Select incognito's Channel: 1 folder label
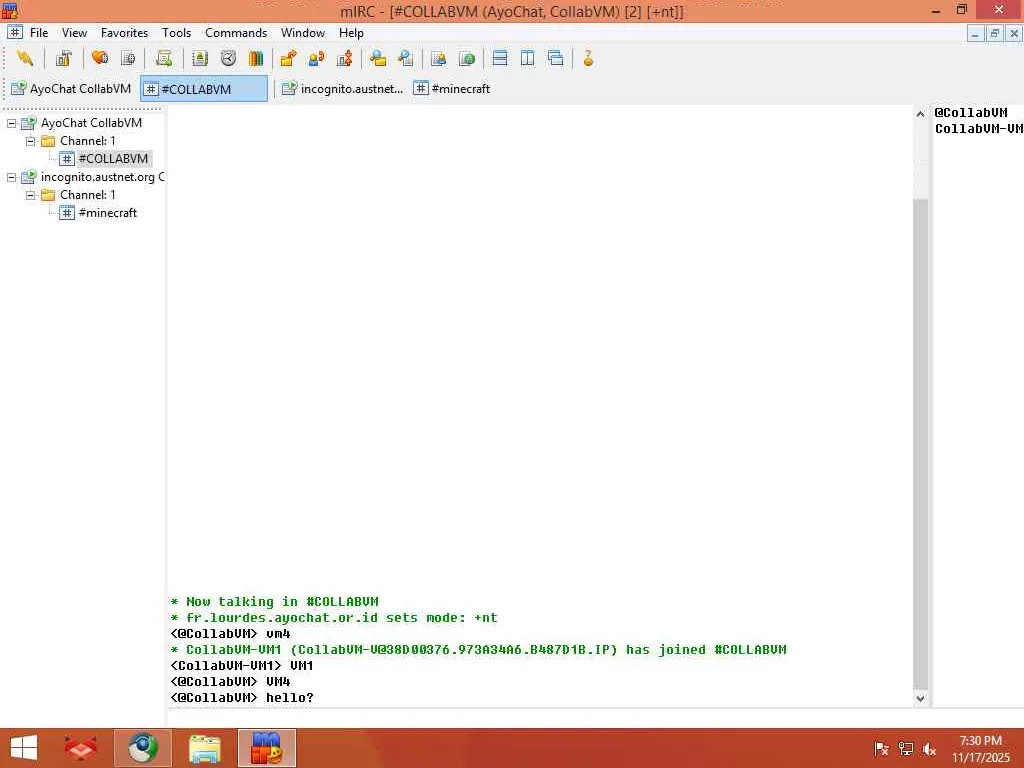This screenshot has height=768, width=1024. tap(88, 195)
